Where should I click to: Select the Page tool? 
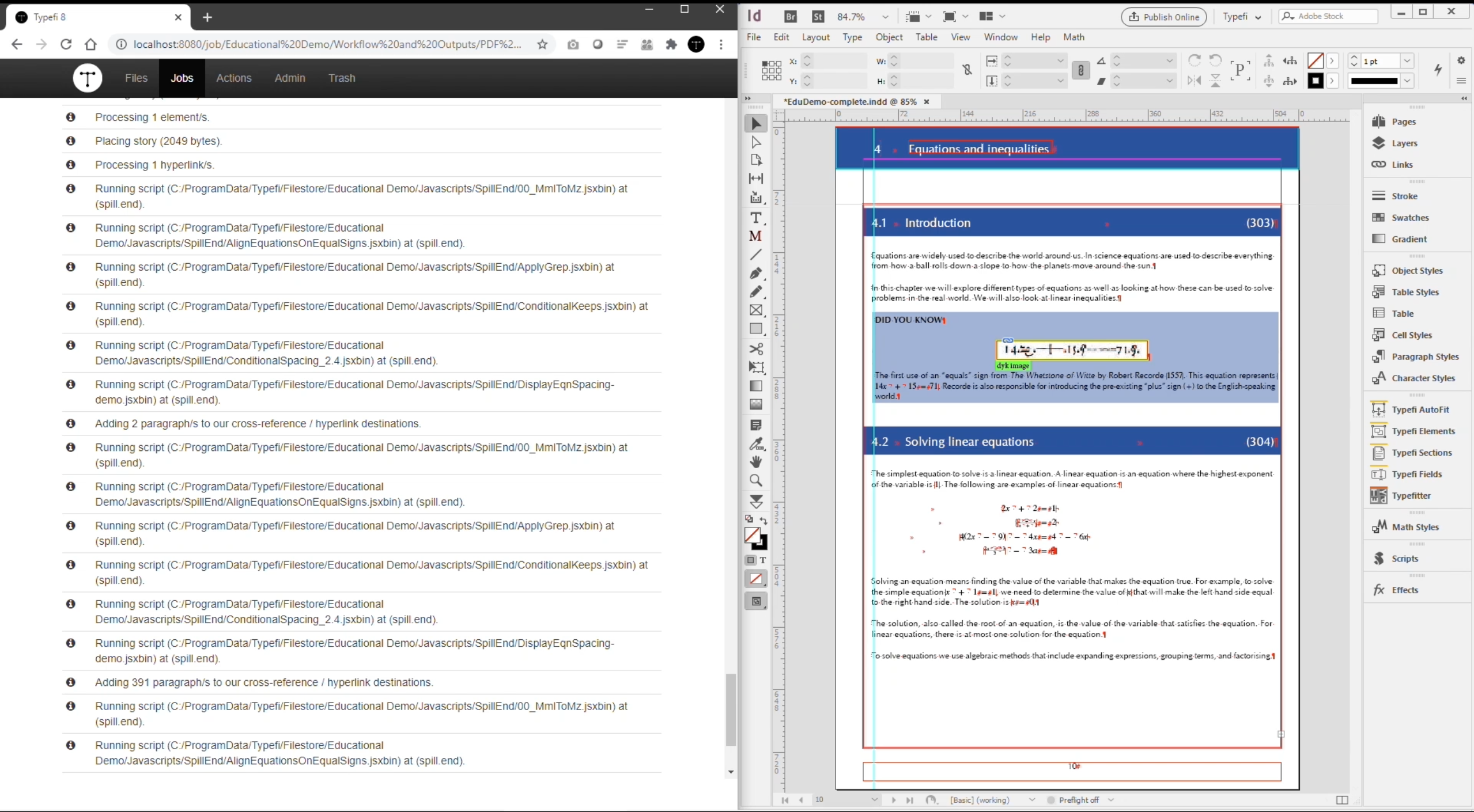tap(756, 160)
